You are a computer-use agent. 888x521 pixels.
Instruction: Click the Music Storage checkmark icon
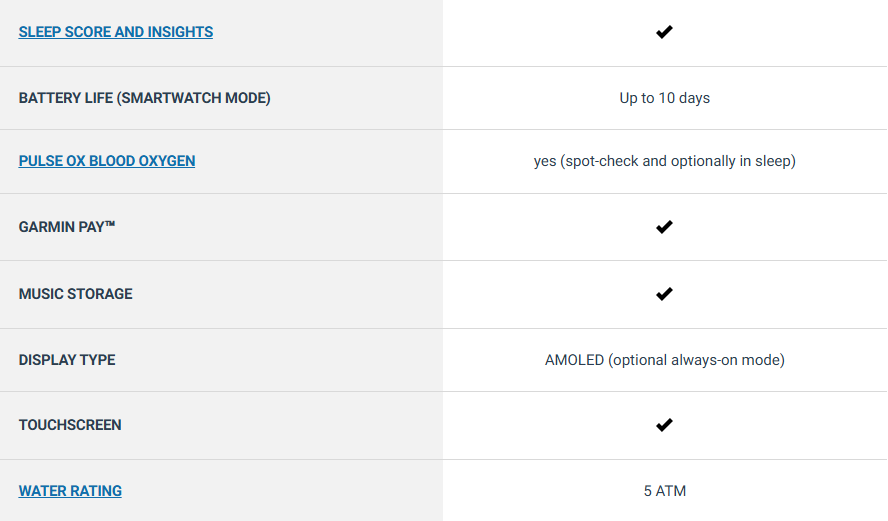[x=664, y=294]
